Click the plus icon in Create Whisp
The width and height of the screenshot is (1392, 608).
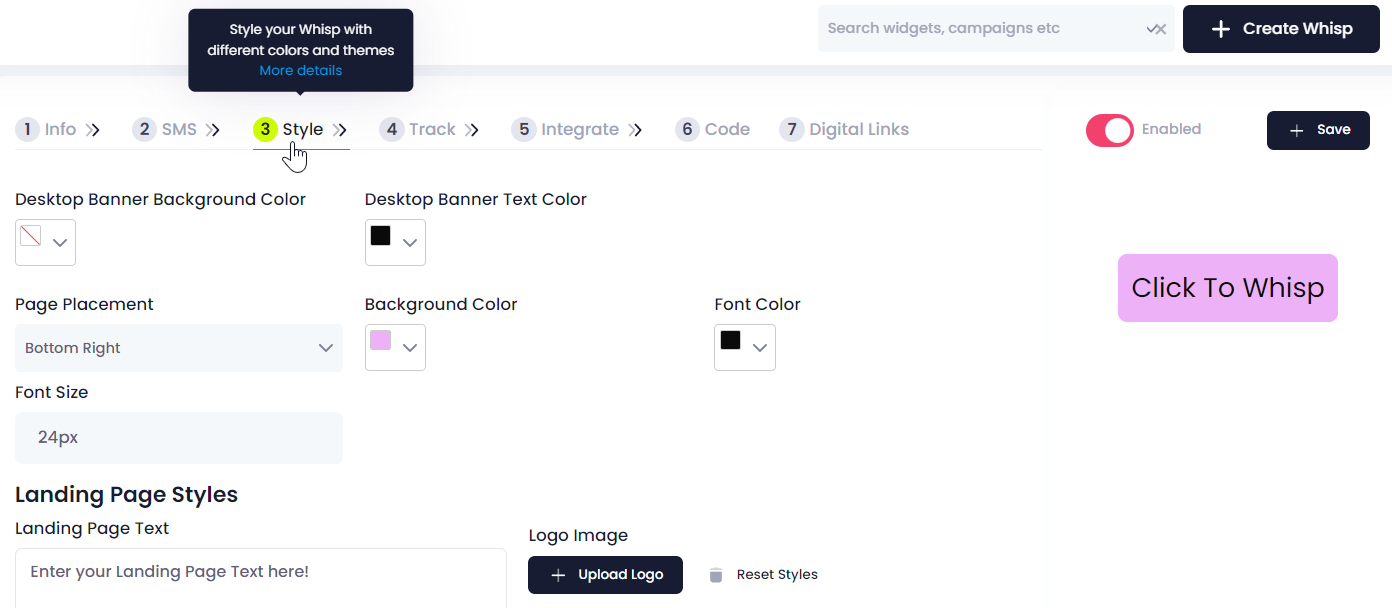point(1220,29)
